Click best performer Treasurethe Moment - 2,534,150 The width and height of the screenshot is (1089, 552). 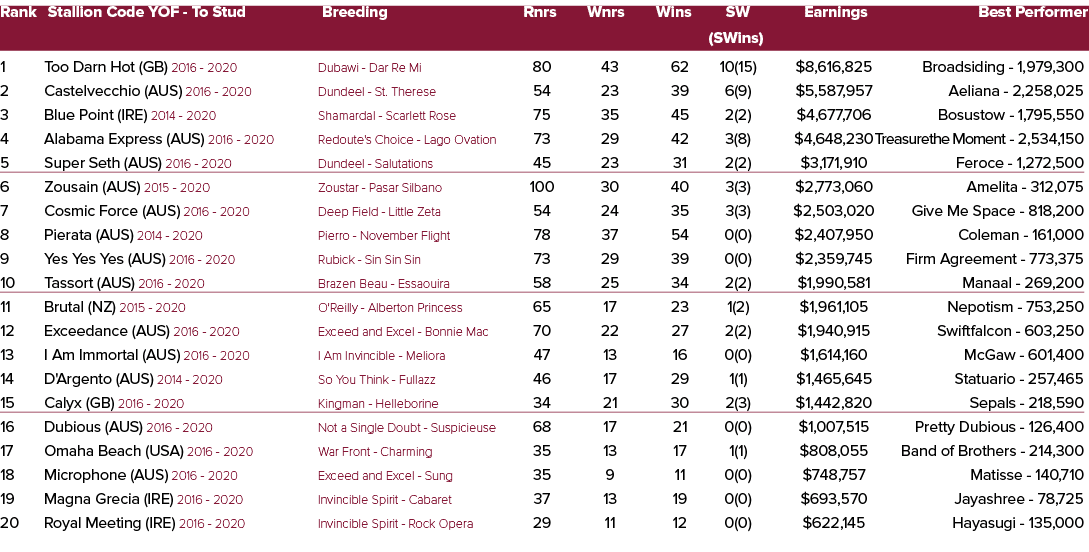tap(979, 139)
